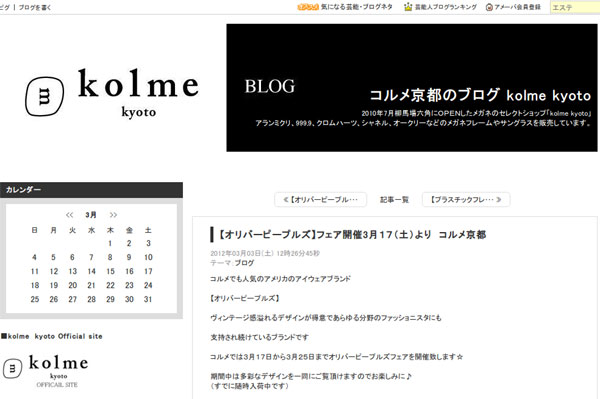
Task: Click in the search field containing エステ
Action: click(575, 7)
